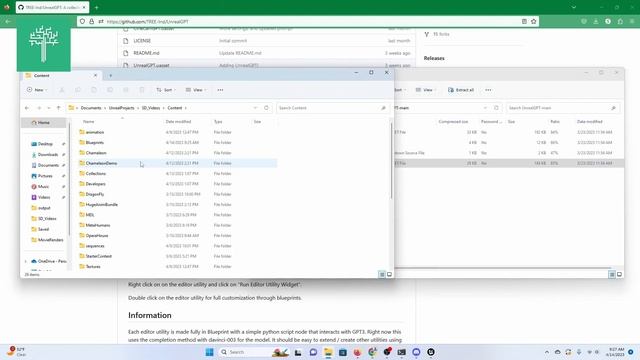Screen dimensions: 640x360
Task: Open Videos in the navigation pane
Action: 44,197
